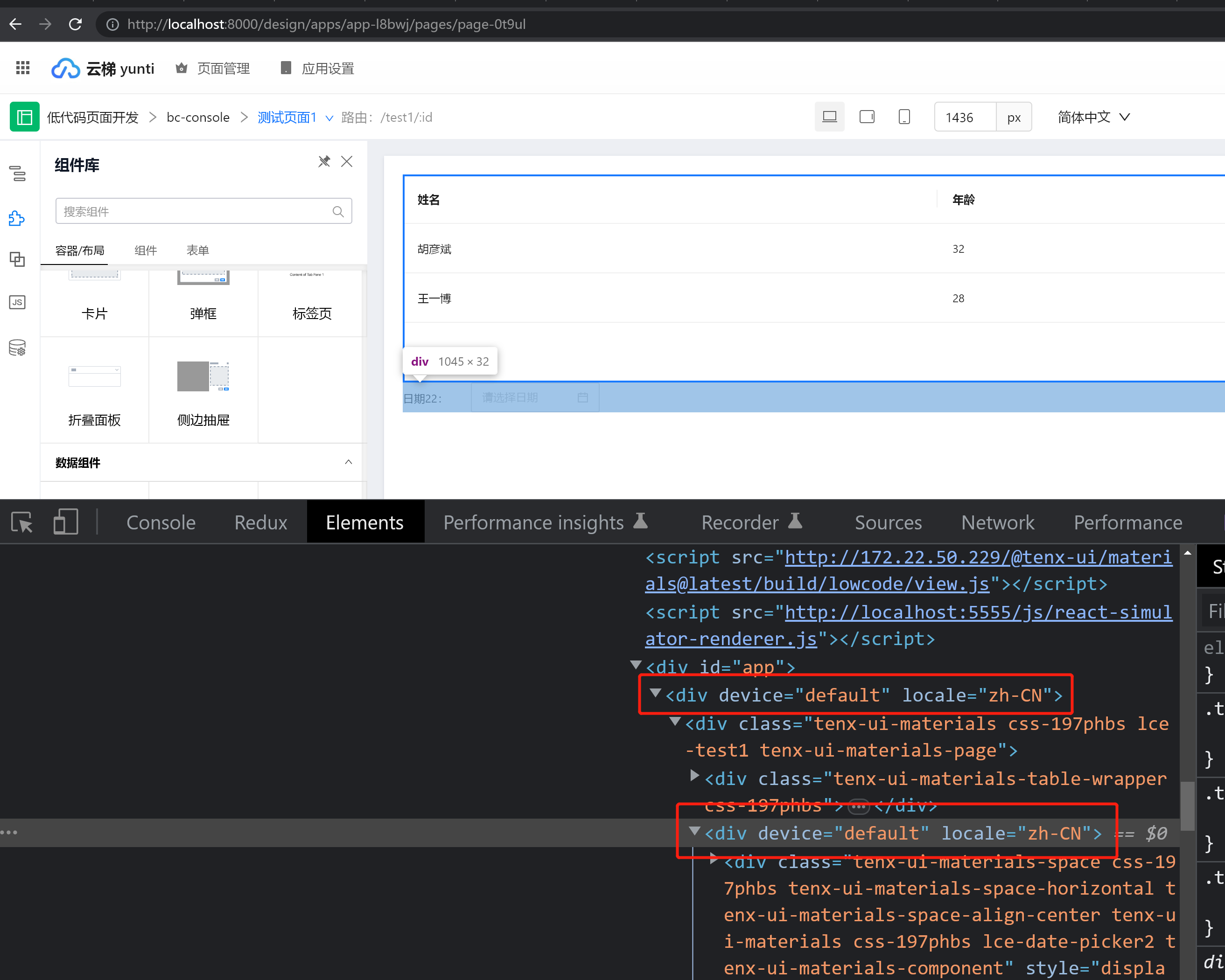
Task: Collapse the selected div device="default" node
Action: click(x=694, y=832)
